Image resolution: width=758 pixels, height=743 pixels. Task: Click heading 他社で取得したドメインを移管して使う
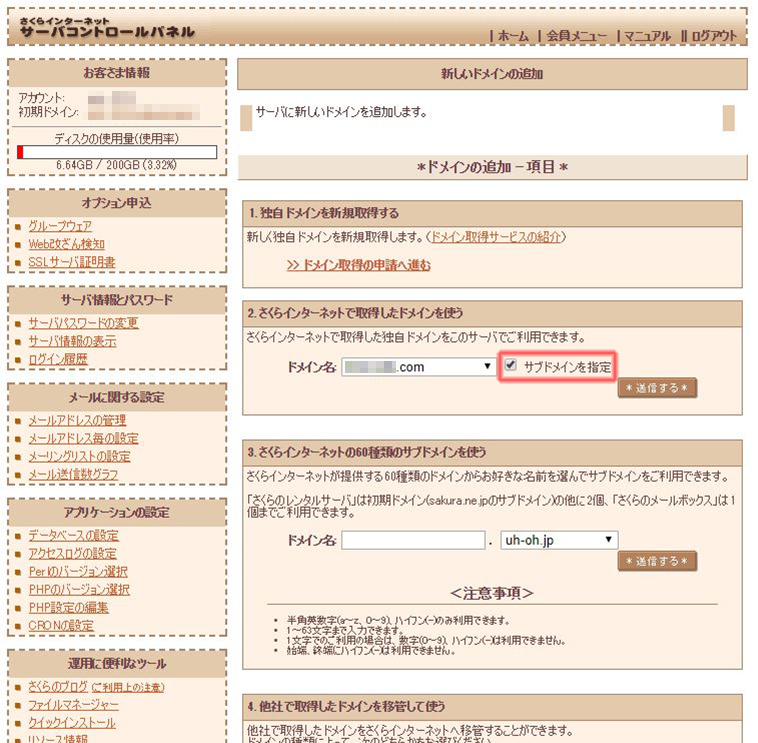(346, 707)
